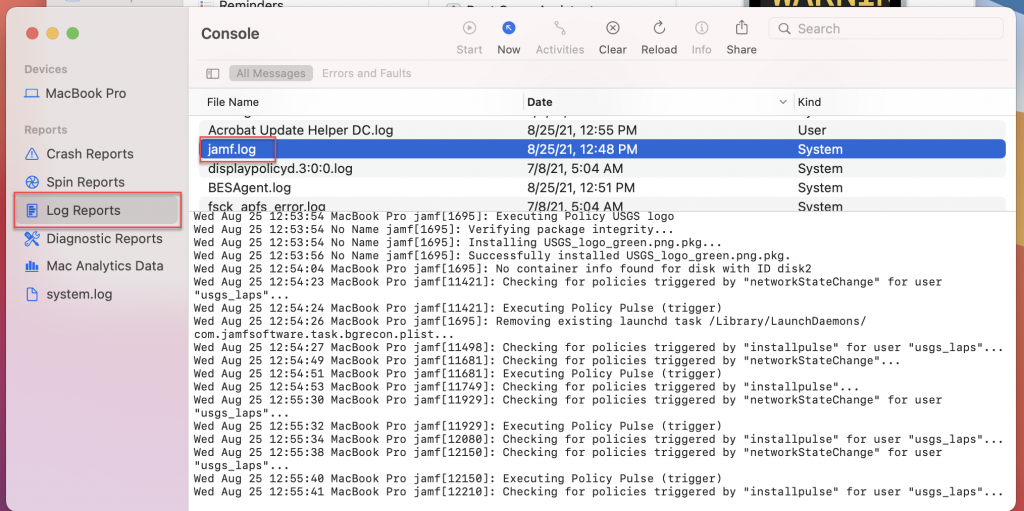Toggle the sidebar layout icon
This screenshot has height=511, width=1024.
[212, 74]
